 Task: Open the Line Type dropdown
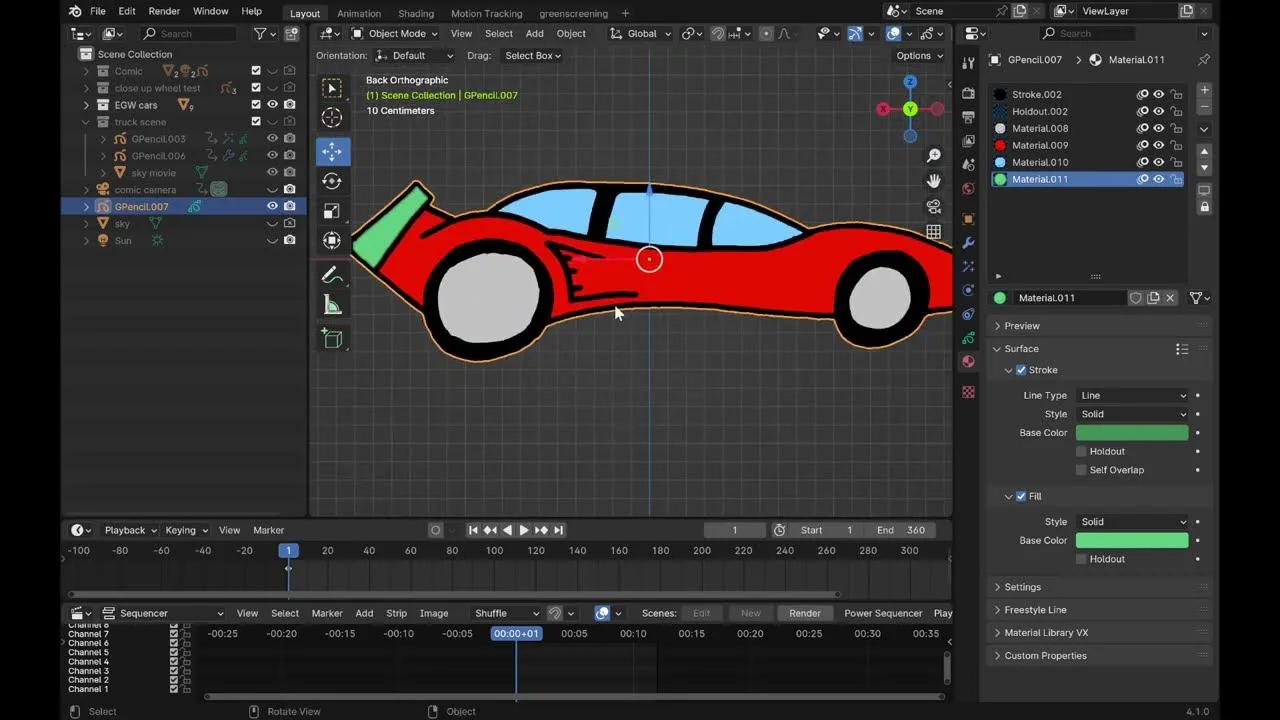[x=1133, y=395]
